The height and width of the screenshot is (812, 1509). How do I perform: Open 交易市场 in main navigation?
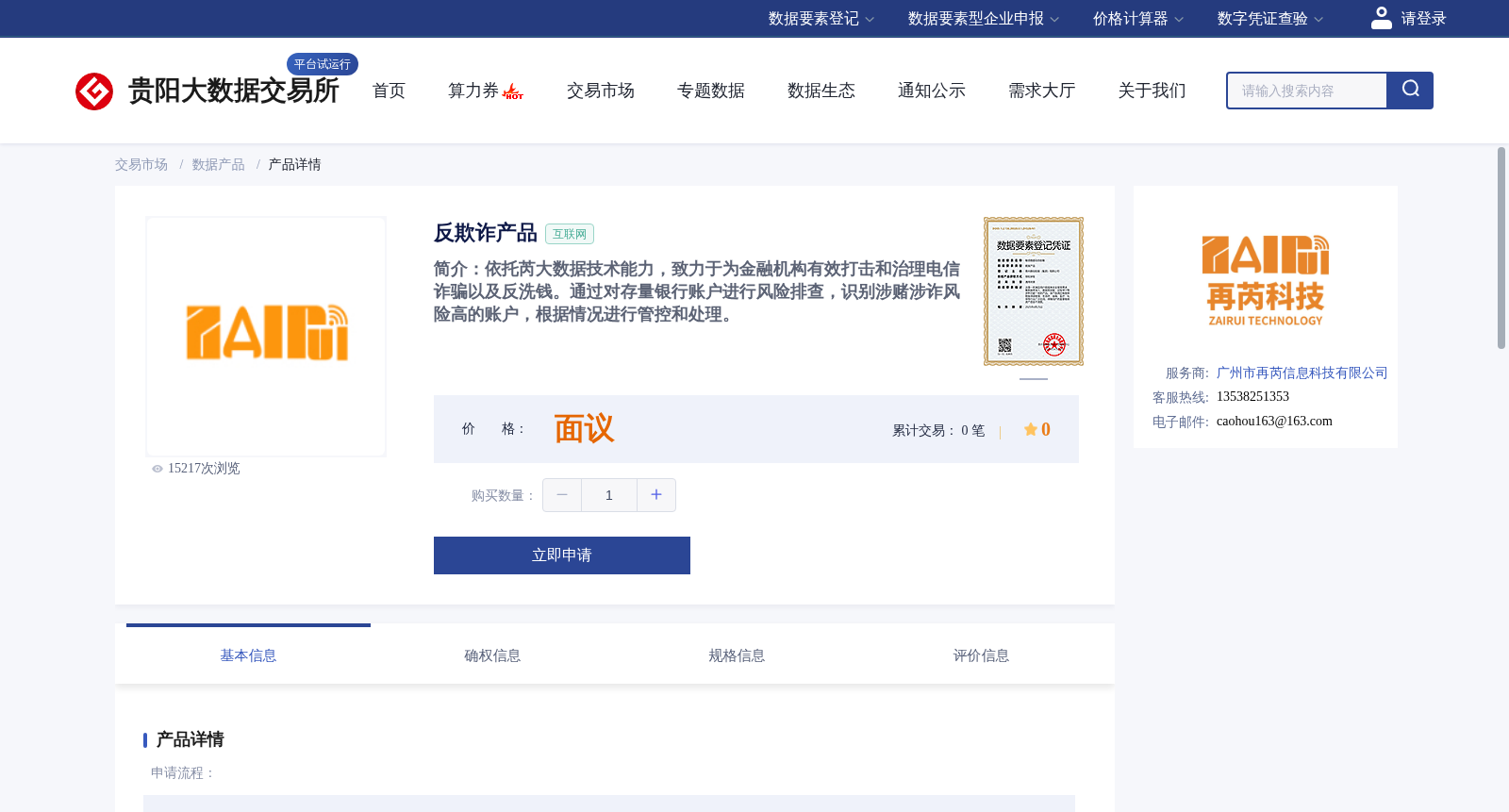(601, 91)
